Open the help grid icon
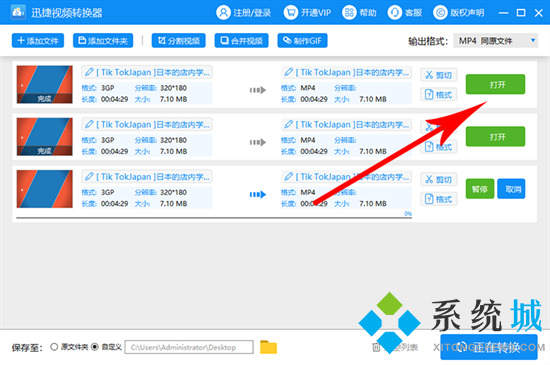 click(x=349, y=13)
